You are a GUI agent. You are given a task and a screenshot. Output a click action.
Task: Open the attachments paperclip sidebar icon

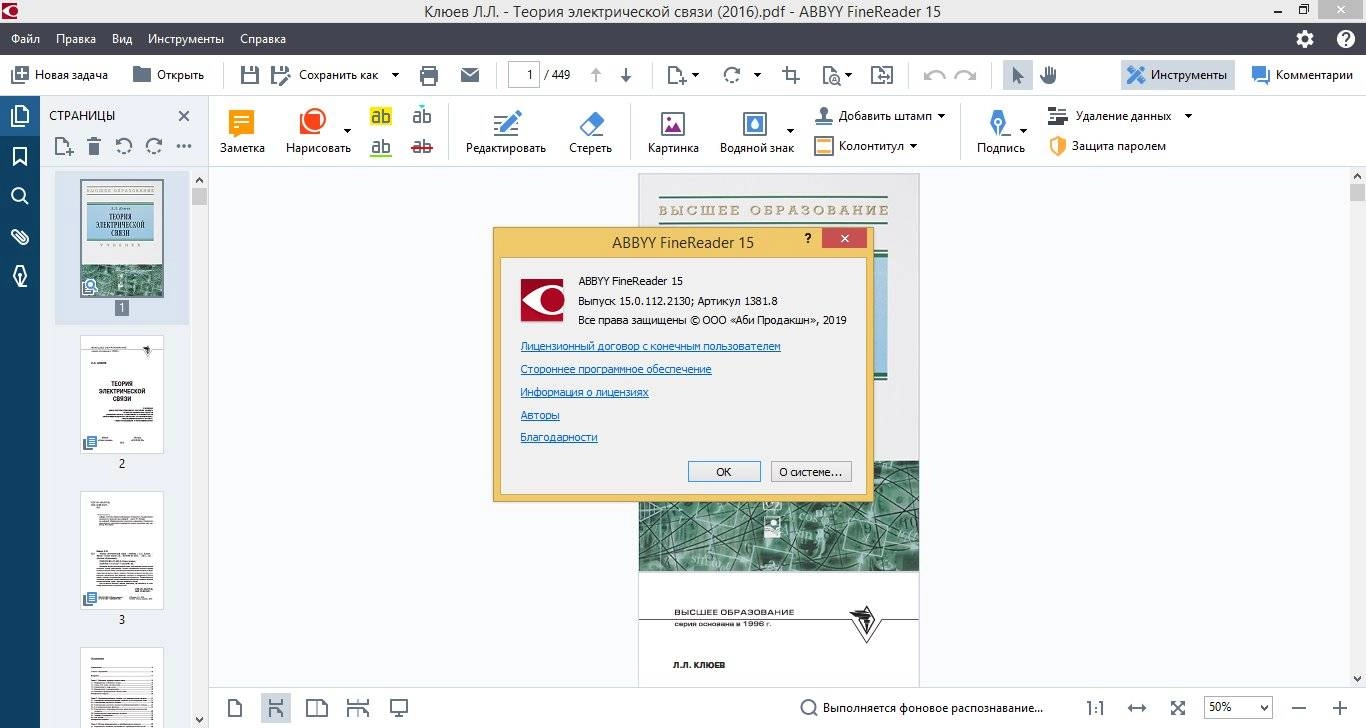tap(20, 236)
